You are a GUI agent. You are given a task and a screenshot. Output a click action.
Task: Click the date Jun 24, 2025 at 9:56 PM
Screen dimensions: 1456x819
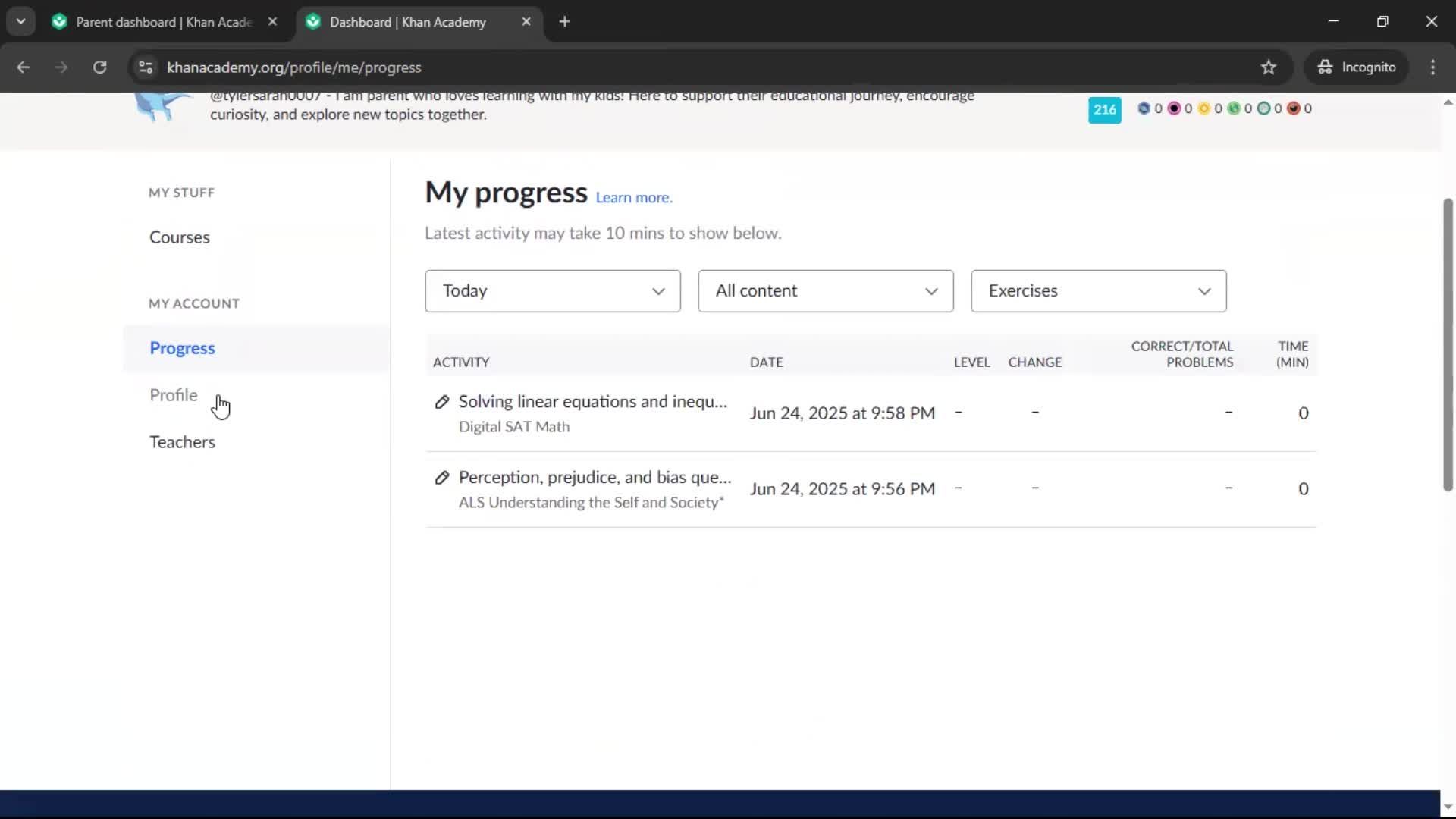pyautogui.click(x=842, y=489)
